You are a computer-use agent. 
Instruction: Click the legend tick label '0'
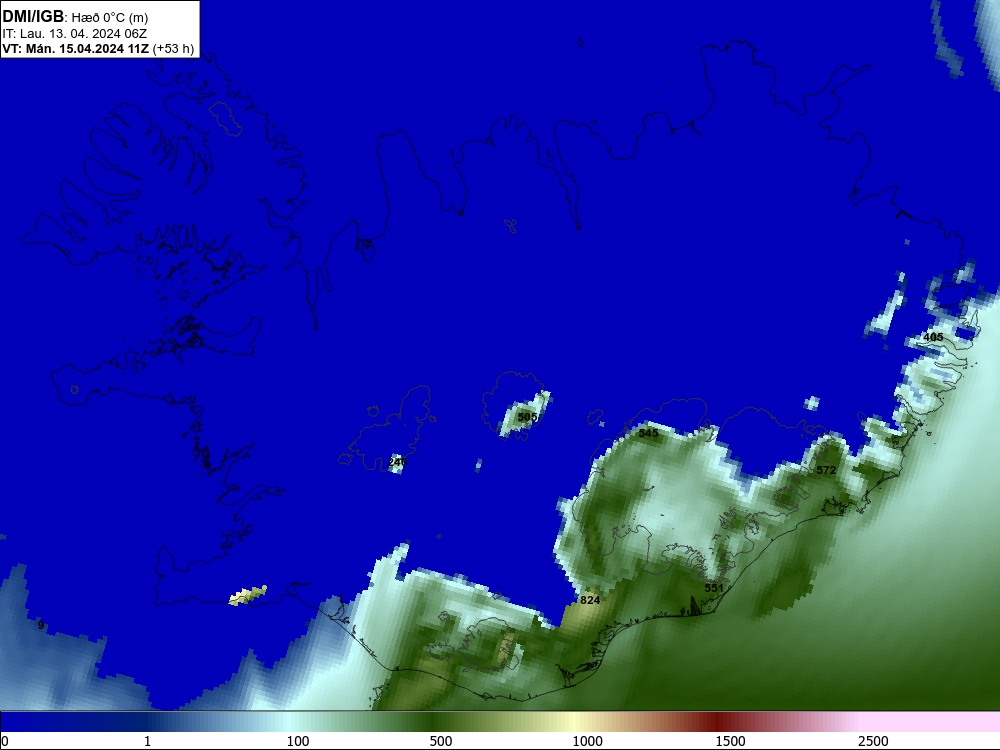pyautogui.click(x=5, y=741)
